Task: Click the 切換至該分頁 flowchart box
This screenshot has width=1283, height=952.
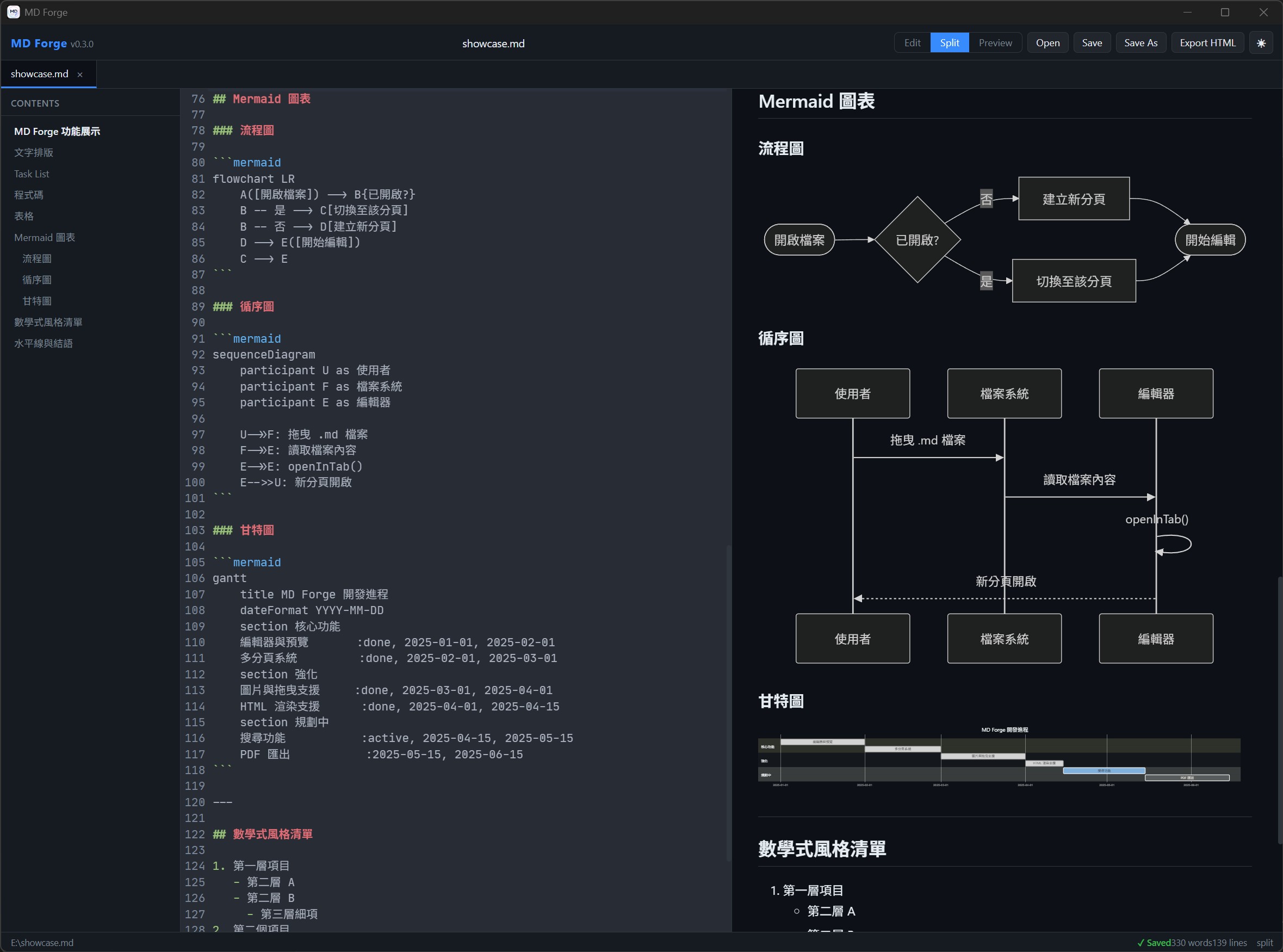Action: pyautogui.click(x=1074, y=281)
